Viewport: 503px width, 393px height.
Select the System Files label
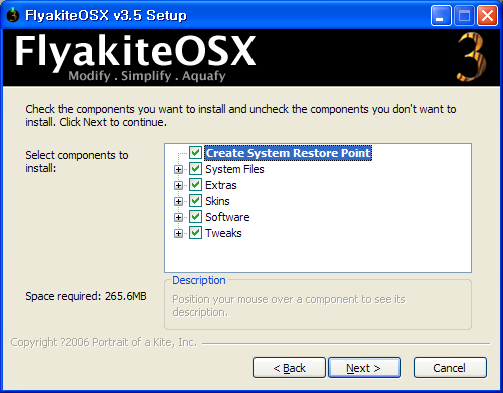tap(235, 169)
